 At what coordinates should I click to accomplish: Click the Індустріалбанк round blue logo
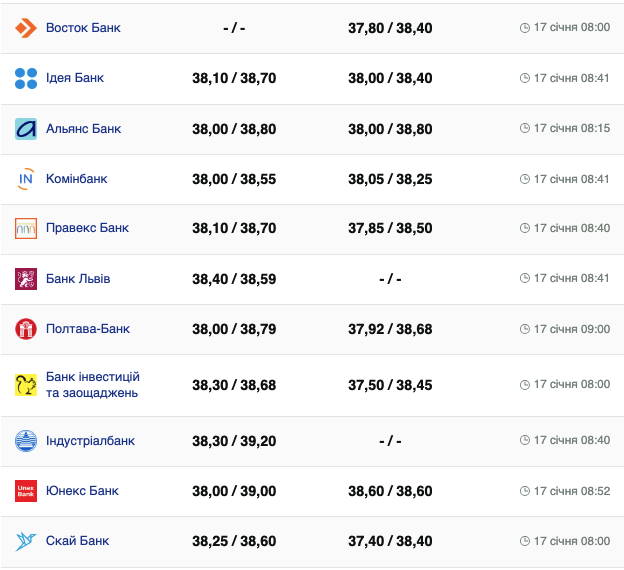click(26, 441)
